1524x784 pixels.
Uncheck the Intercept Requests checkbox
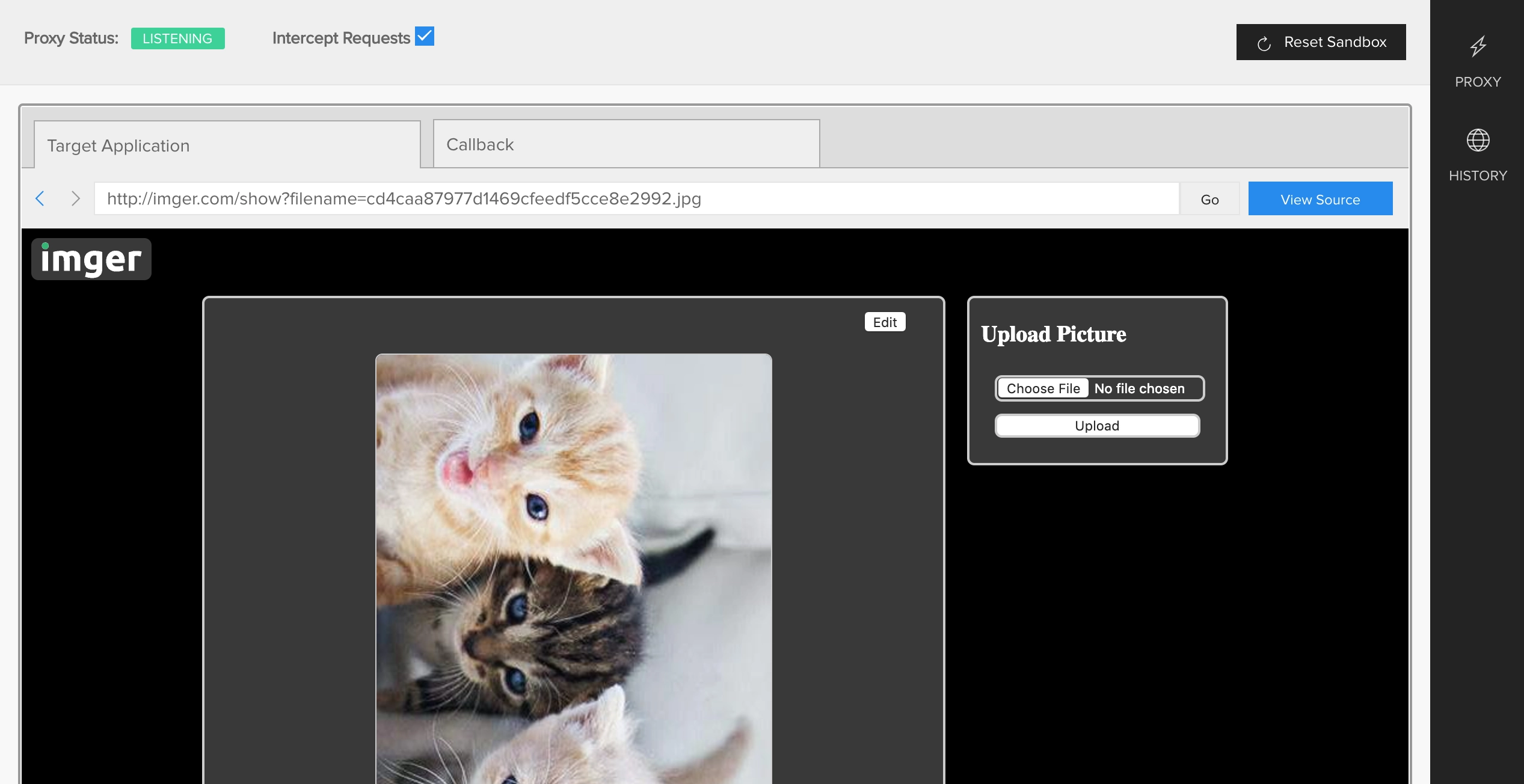pyautogui.click(x=425, y=37)
